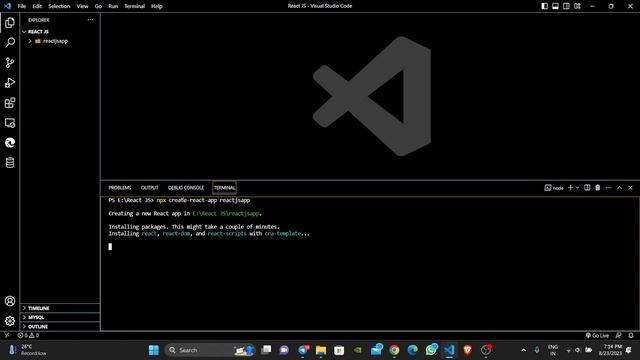Open the Run and Debug view
Screen dimensions: 640x360
pos(10,82)
